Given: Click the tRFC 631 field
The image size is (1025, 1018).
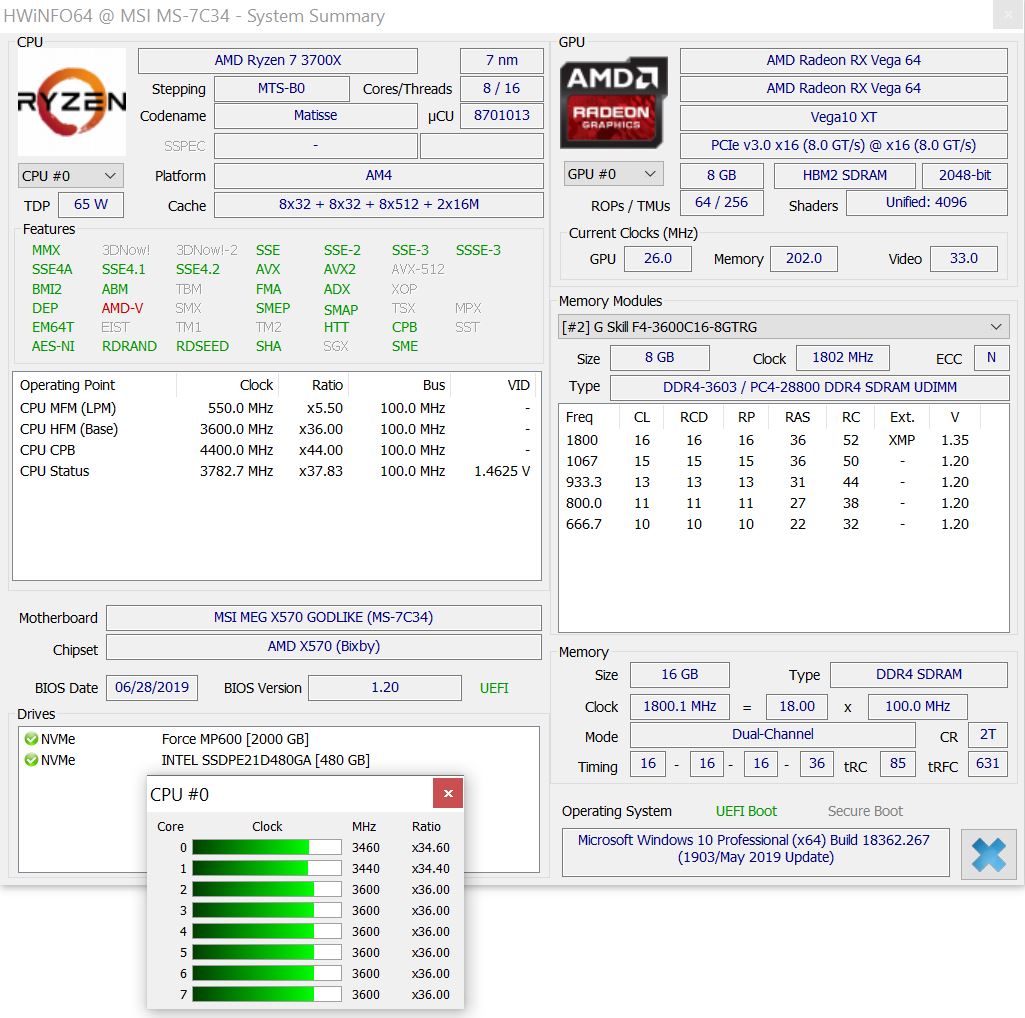Looking at the screenshot, I should pos(987,764).
